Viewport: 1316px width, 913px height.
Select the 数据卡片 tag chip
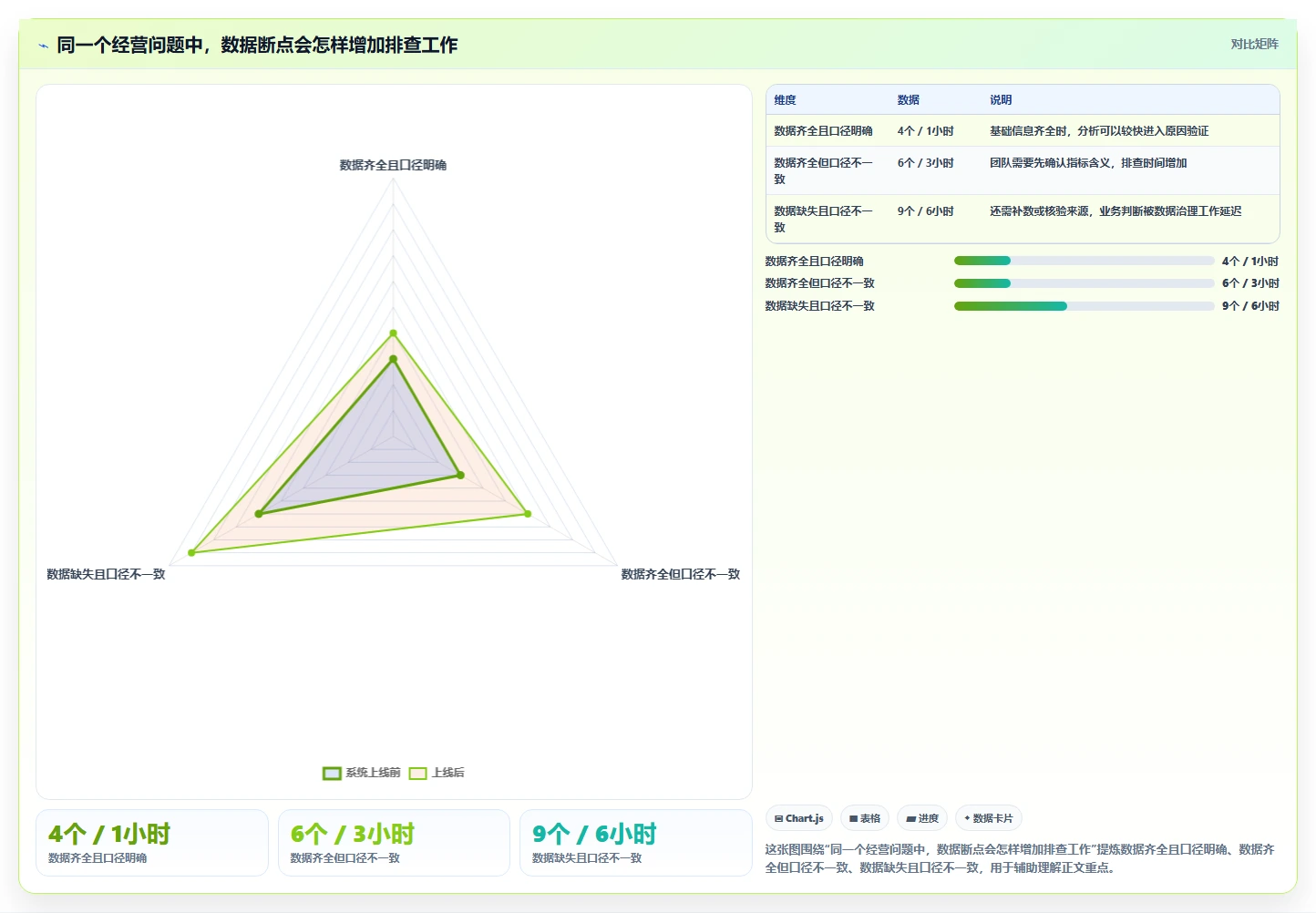click(x=989, y=818)
